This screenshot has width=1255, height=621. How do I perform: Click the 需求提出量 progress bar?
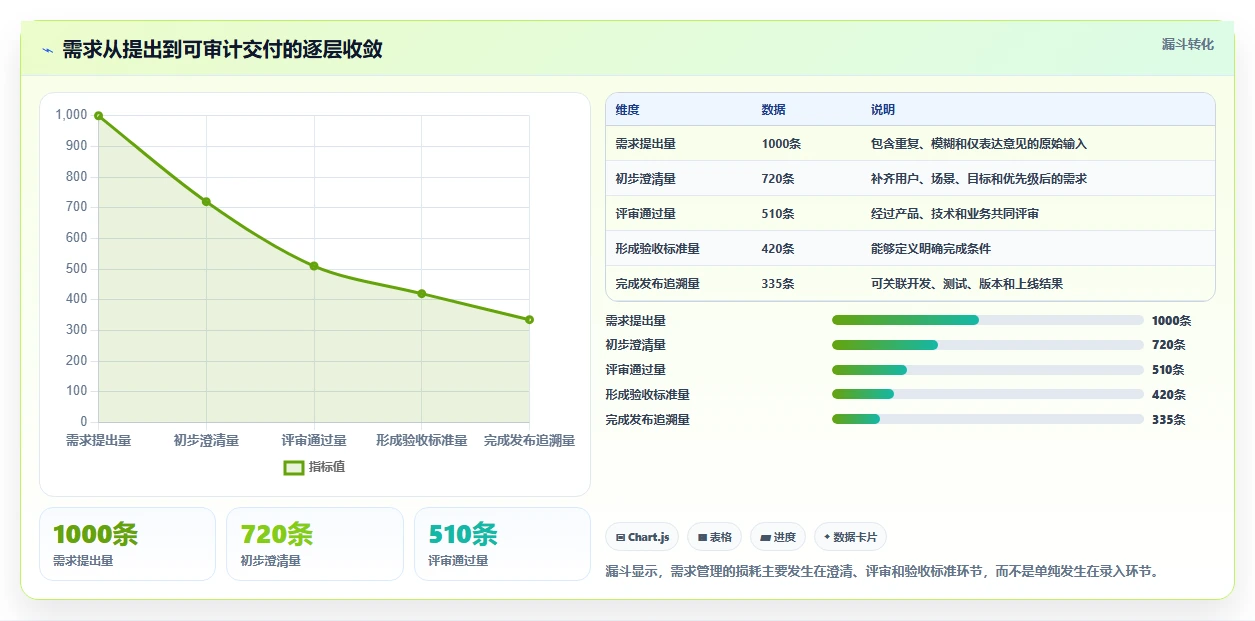click(x=987, y=320)
